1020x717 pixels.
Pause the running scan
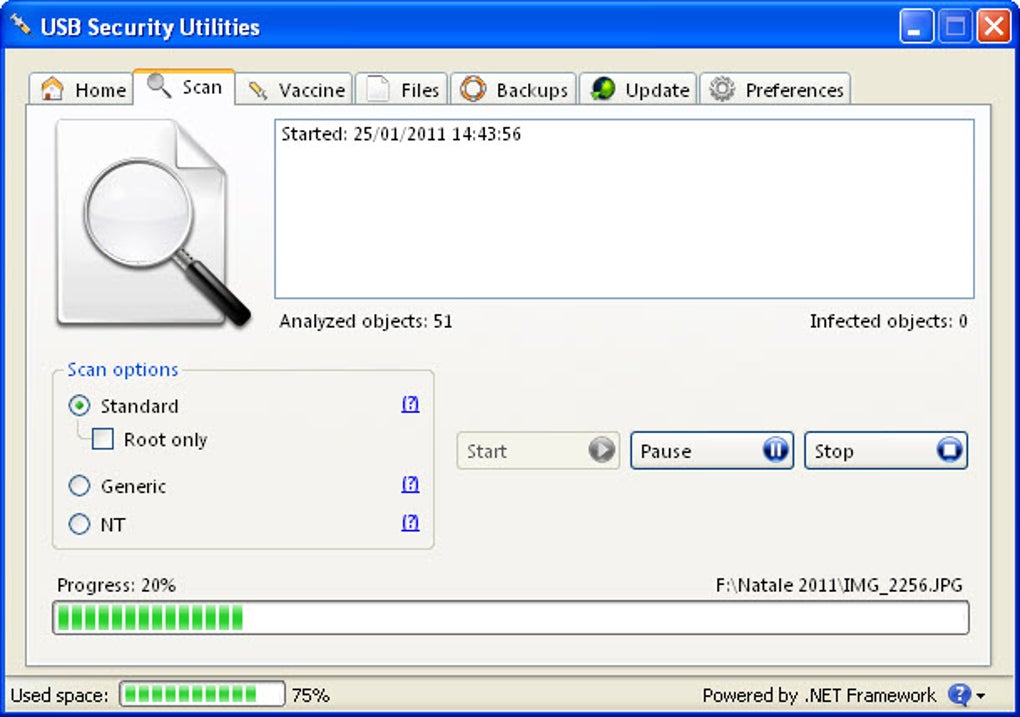tap(711, 450)
